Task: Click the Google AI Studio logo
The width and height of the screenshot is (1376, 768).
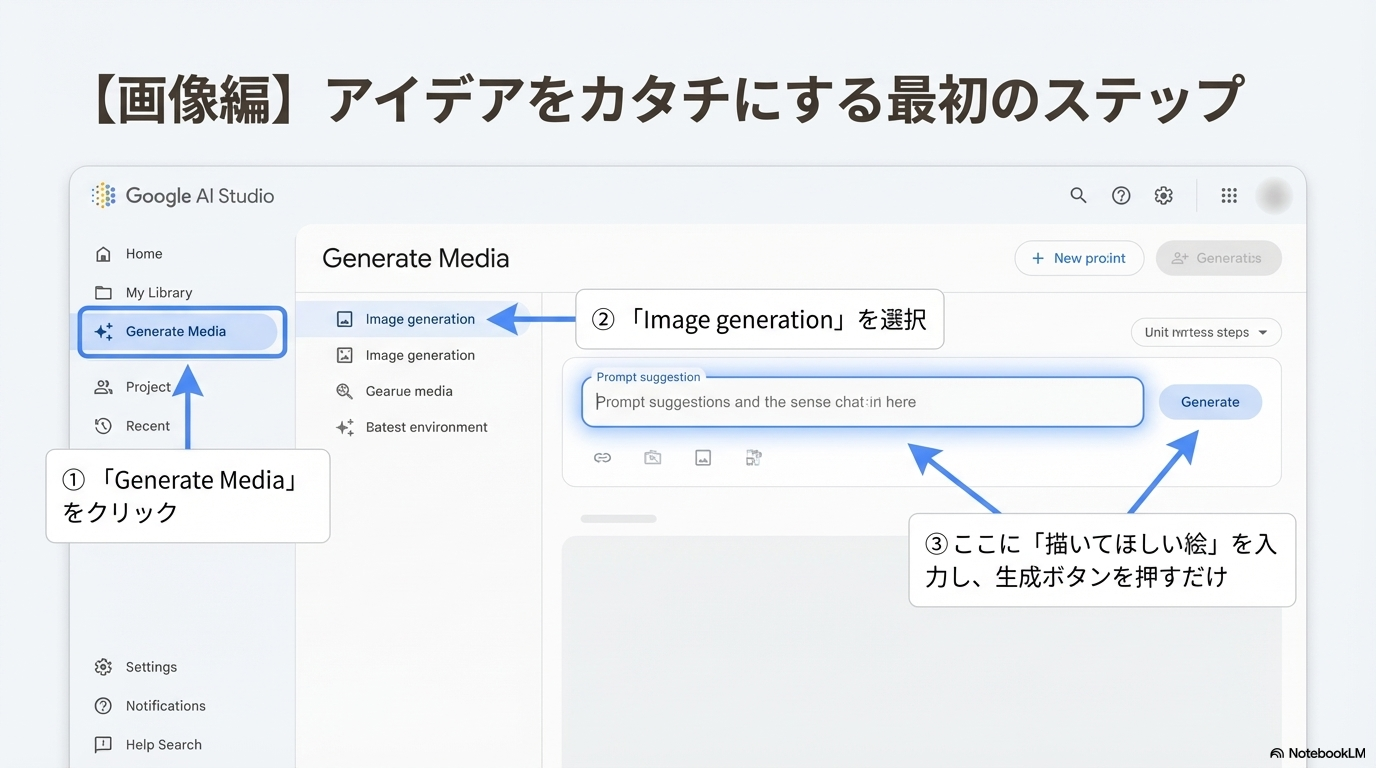Action: click(x=183, y=196)
